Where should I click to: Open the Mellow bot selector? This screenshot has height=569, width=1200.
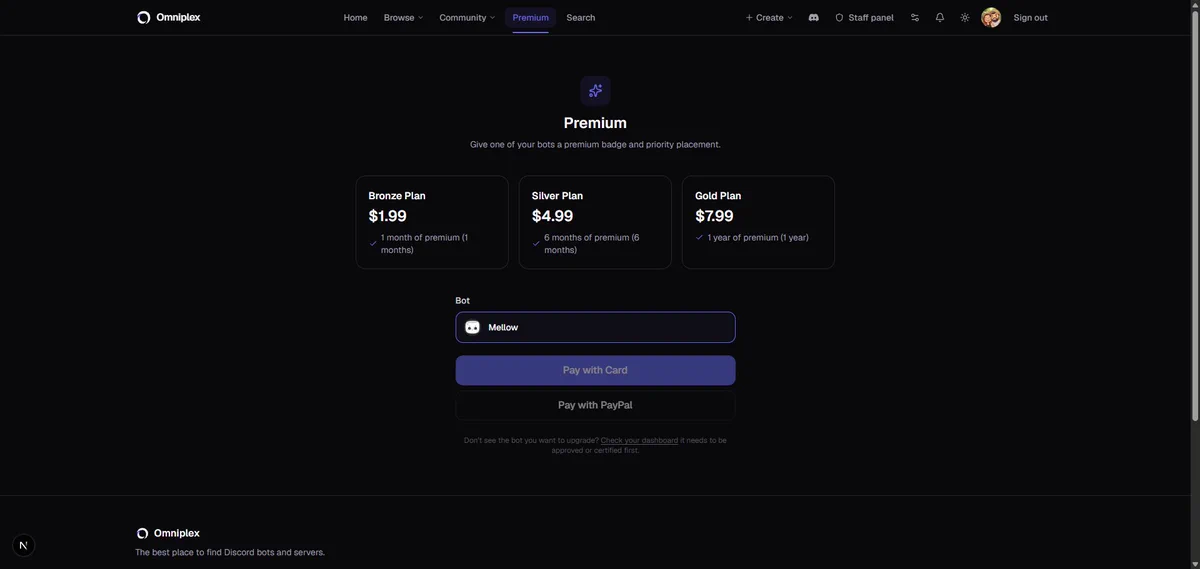pyautogui.click(x=595, y=327)
